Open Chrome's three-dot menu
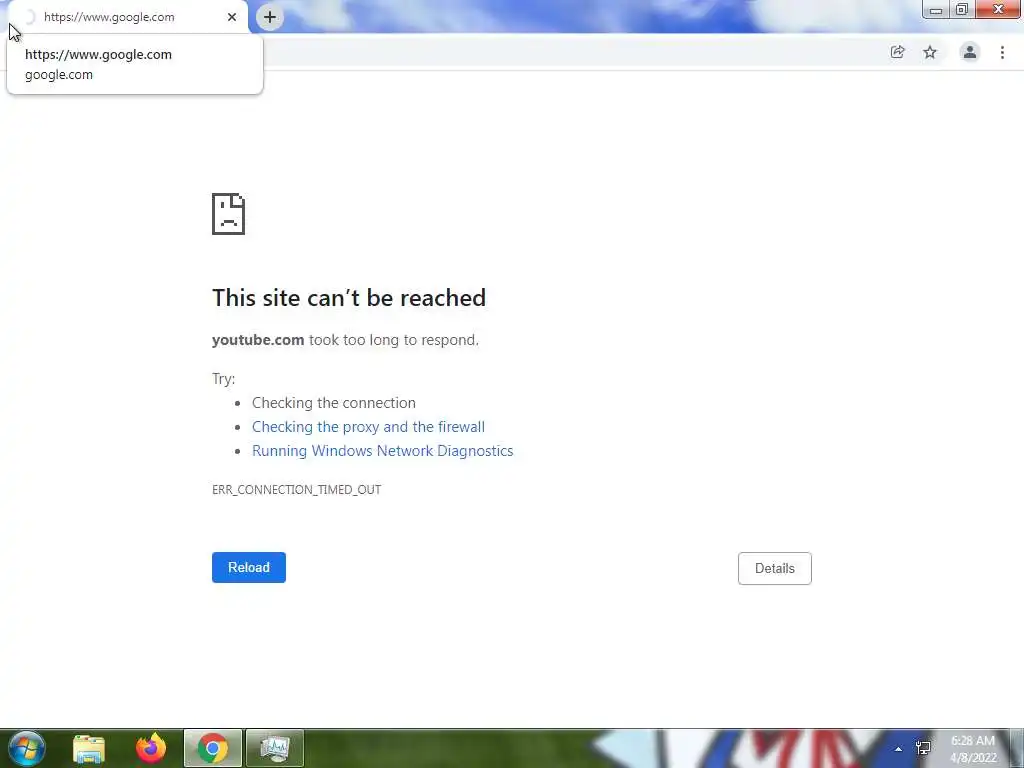The image size is (1024, 768). point(1002,52)
